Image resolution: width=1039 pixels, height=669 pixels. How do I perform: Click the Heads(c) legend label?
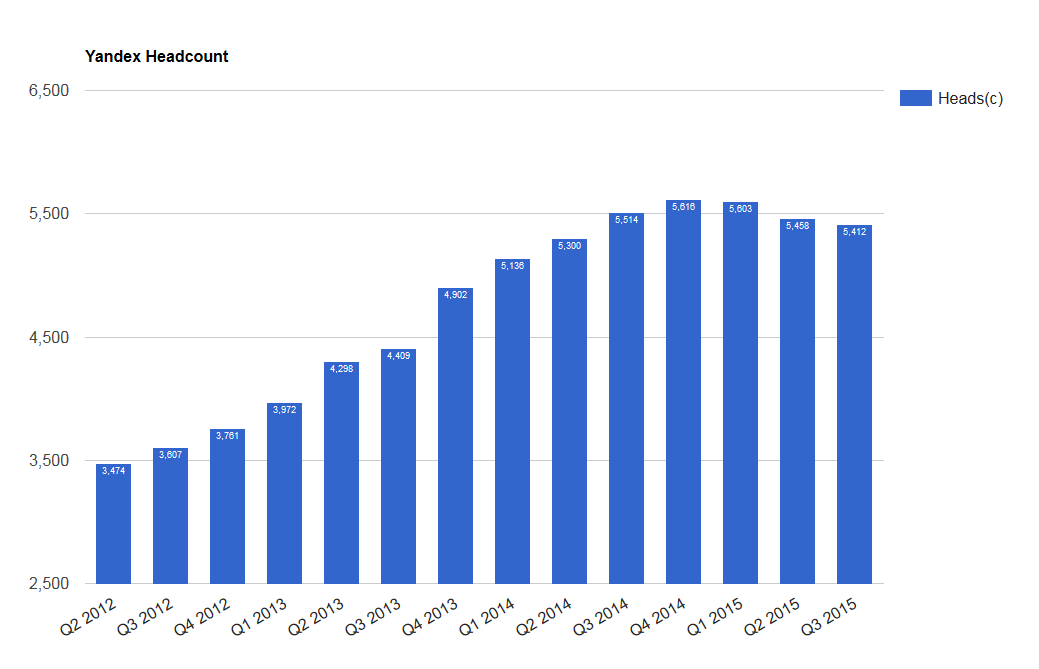click(970, 99)
